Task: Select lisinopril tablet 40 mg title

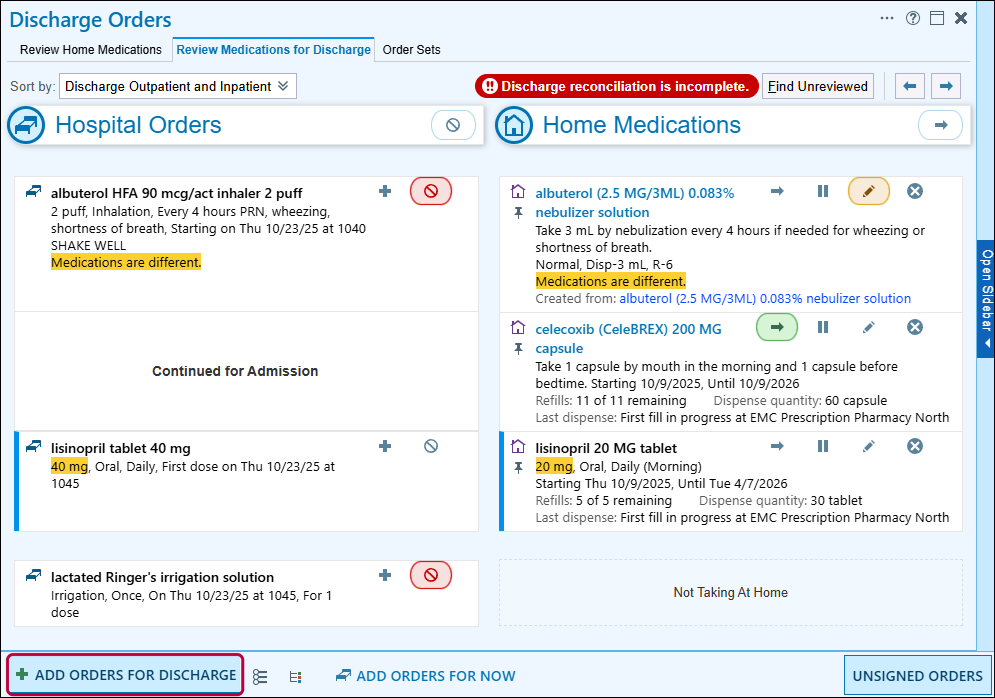Action: (x=121, y=448)
